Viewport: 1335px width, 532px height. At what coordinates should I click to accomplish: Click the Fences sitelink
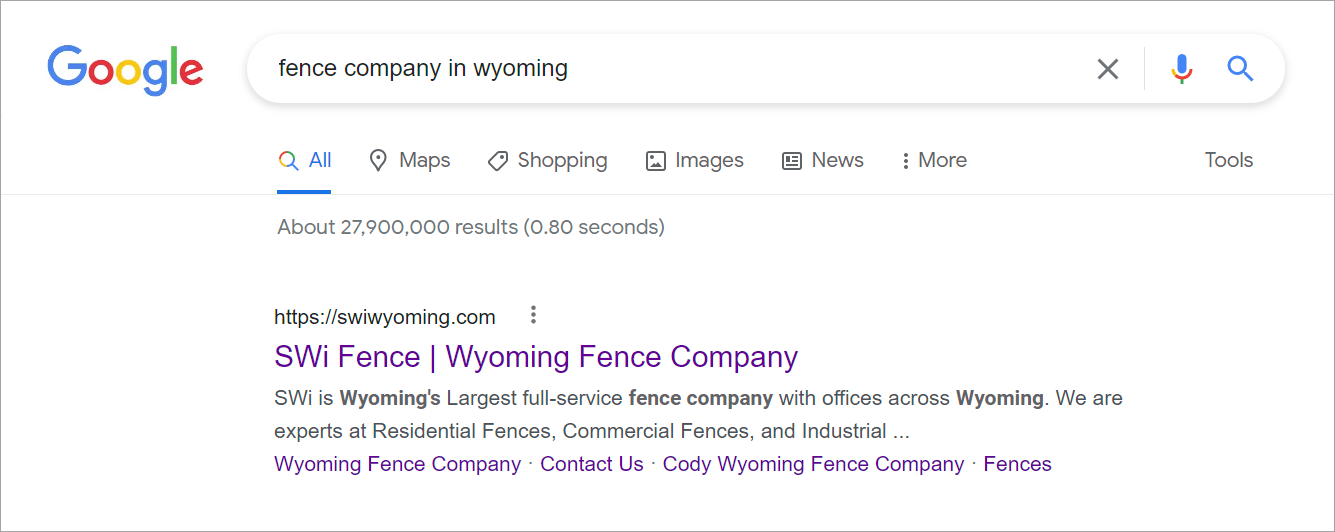[x=1017, y=464]
